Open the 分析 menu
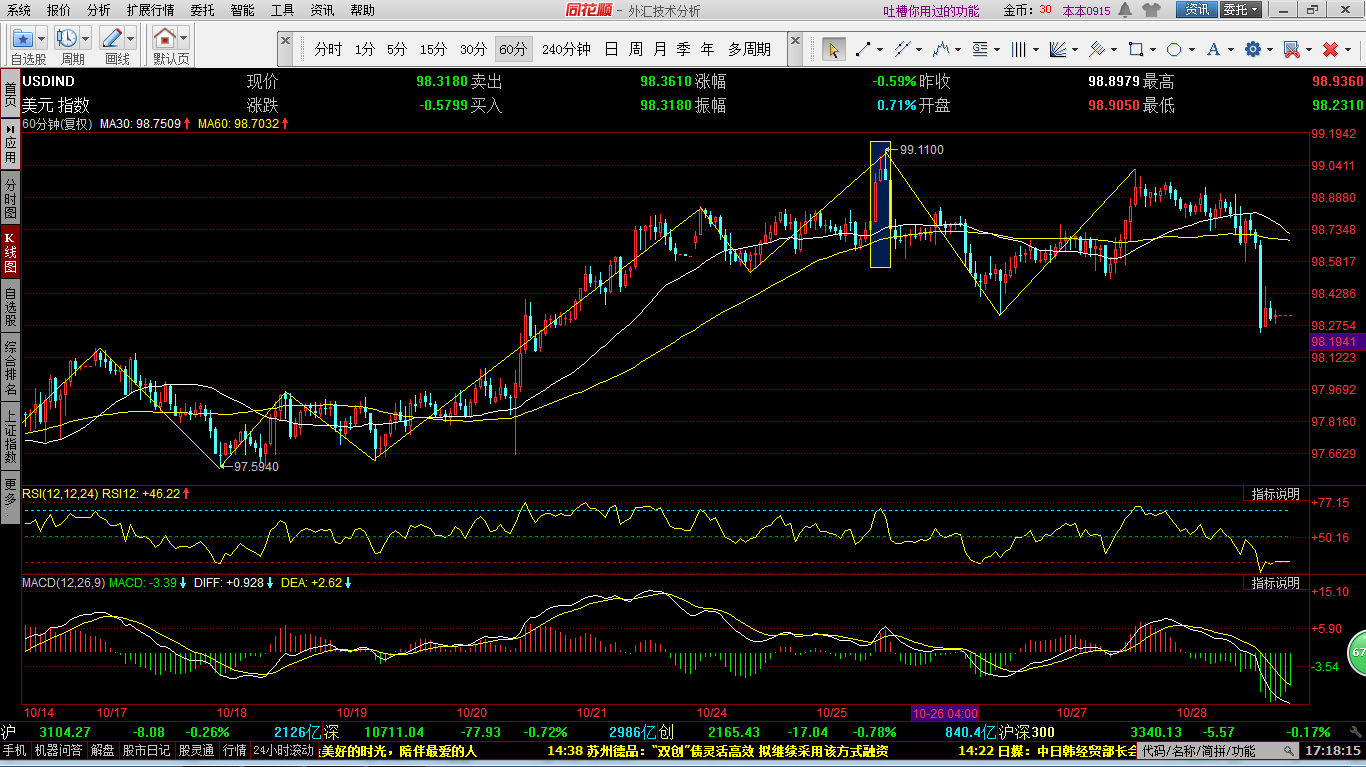Image resolution: width=1366 pixels, height=767 pixels. (x=99, y=10)
